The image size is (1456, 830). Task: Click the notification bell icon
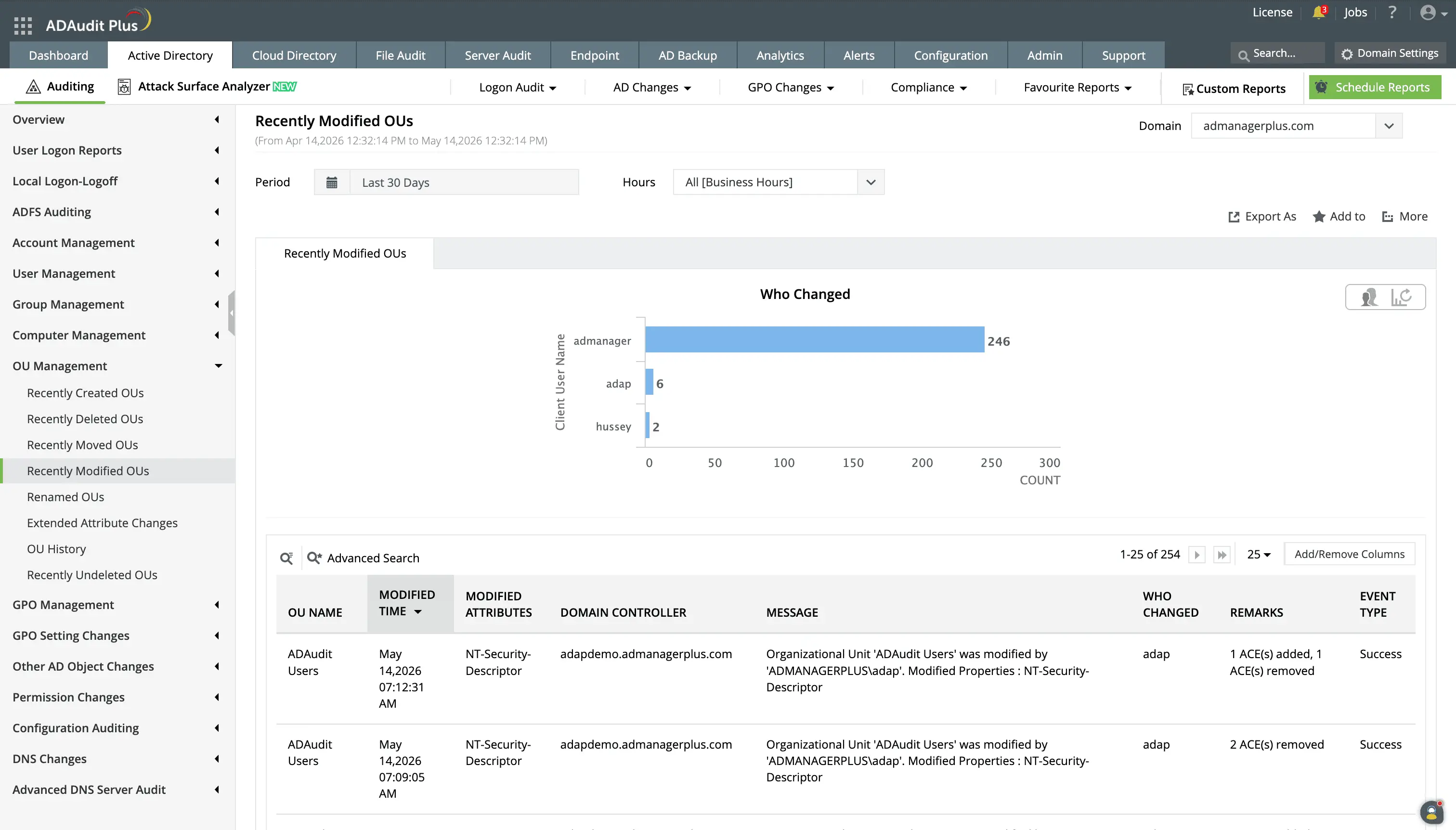(1318, 13)
